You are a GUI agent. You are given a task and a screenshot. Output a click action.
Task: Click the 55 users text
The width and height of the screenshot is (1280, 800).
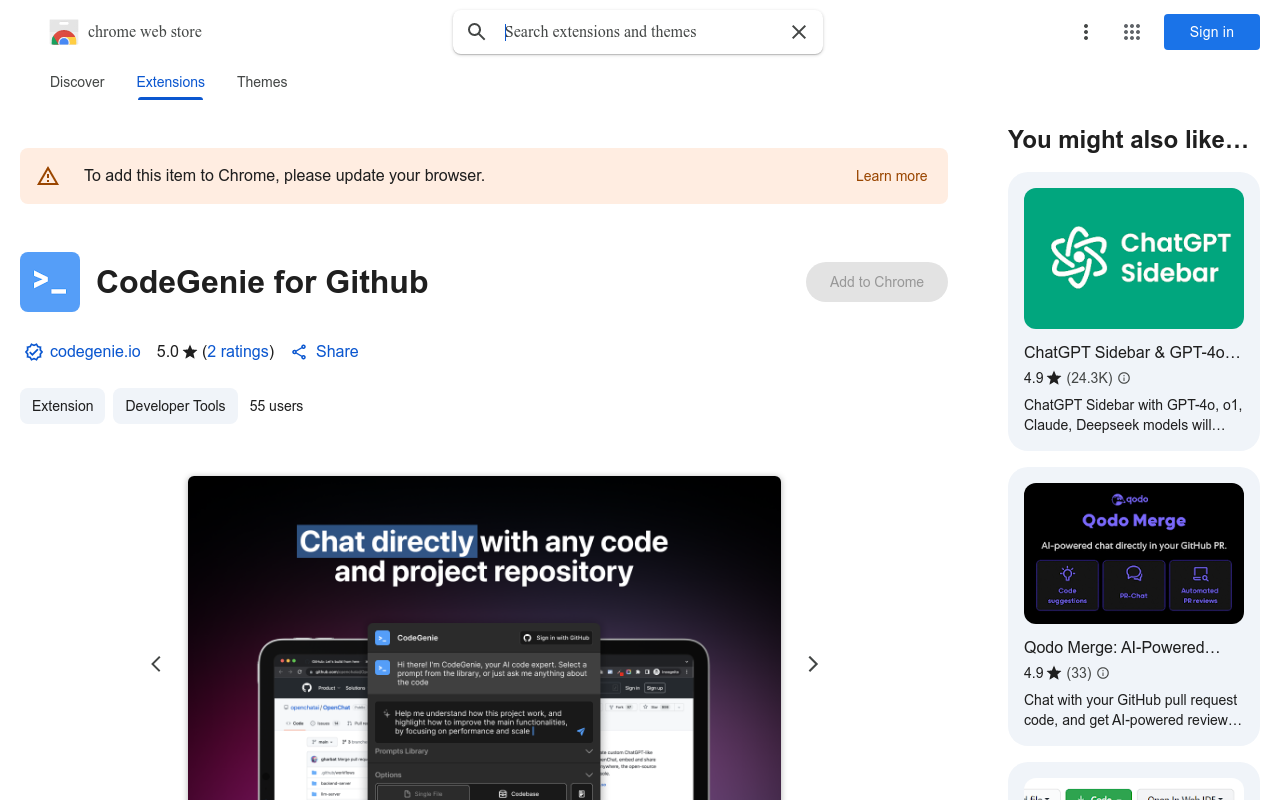click(x=276, y=406)
